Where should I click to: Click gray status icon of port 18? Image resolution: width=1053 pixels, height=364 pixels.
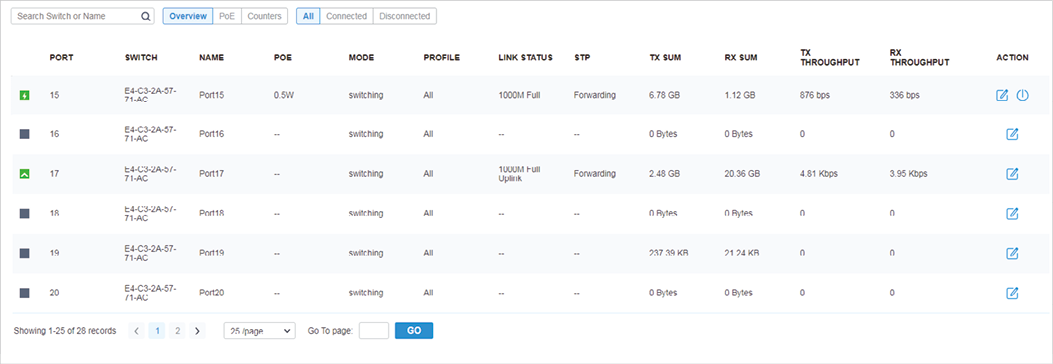click(25, 214)
